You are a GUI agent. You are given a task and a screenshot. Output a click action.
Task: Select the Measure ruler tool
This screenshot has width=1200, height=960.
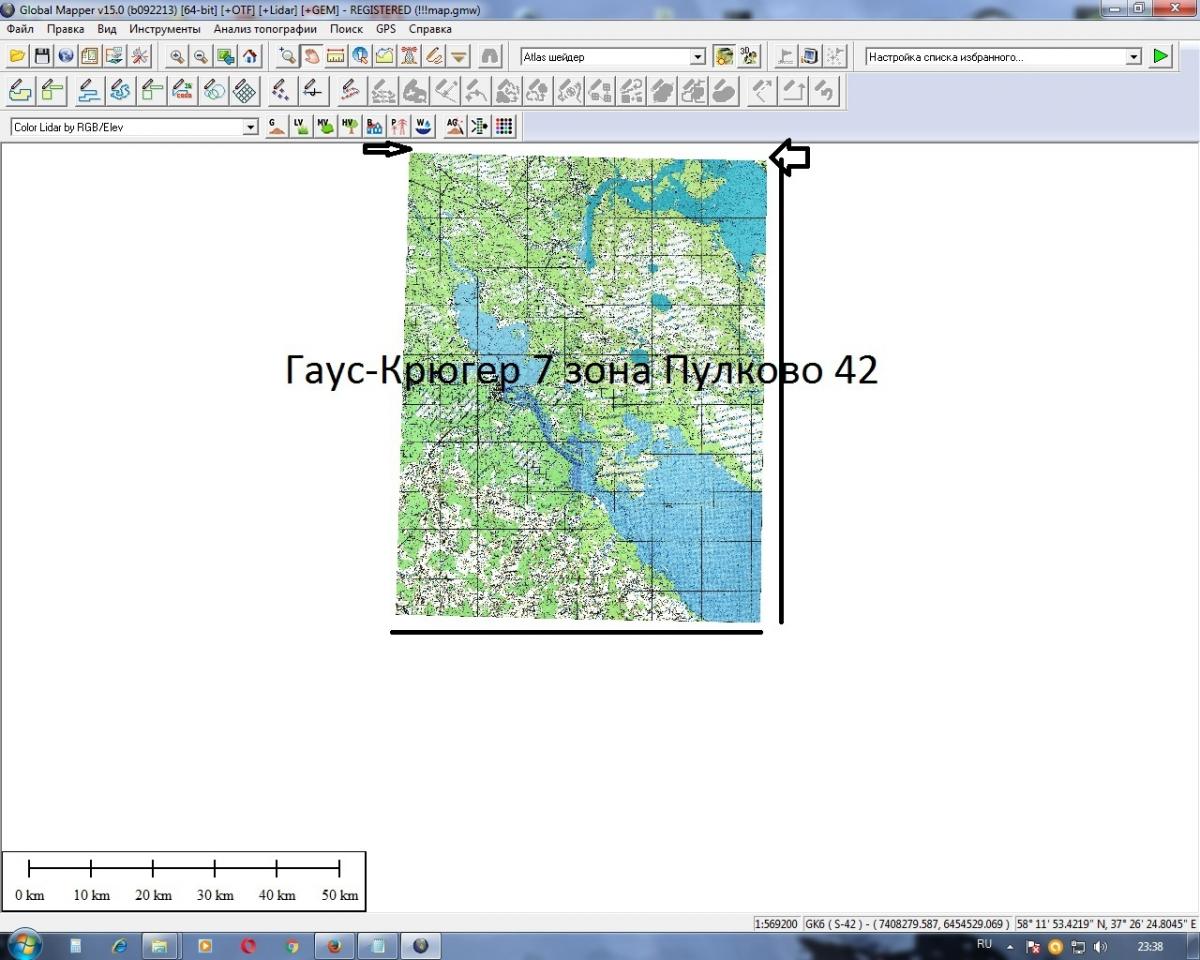pyautogui.click(x=335, y=57)
